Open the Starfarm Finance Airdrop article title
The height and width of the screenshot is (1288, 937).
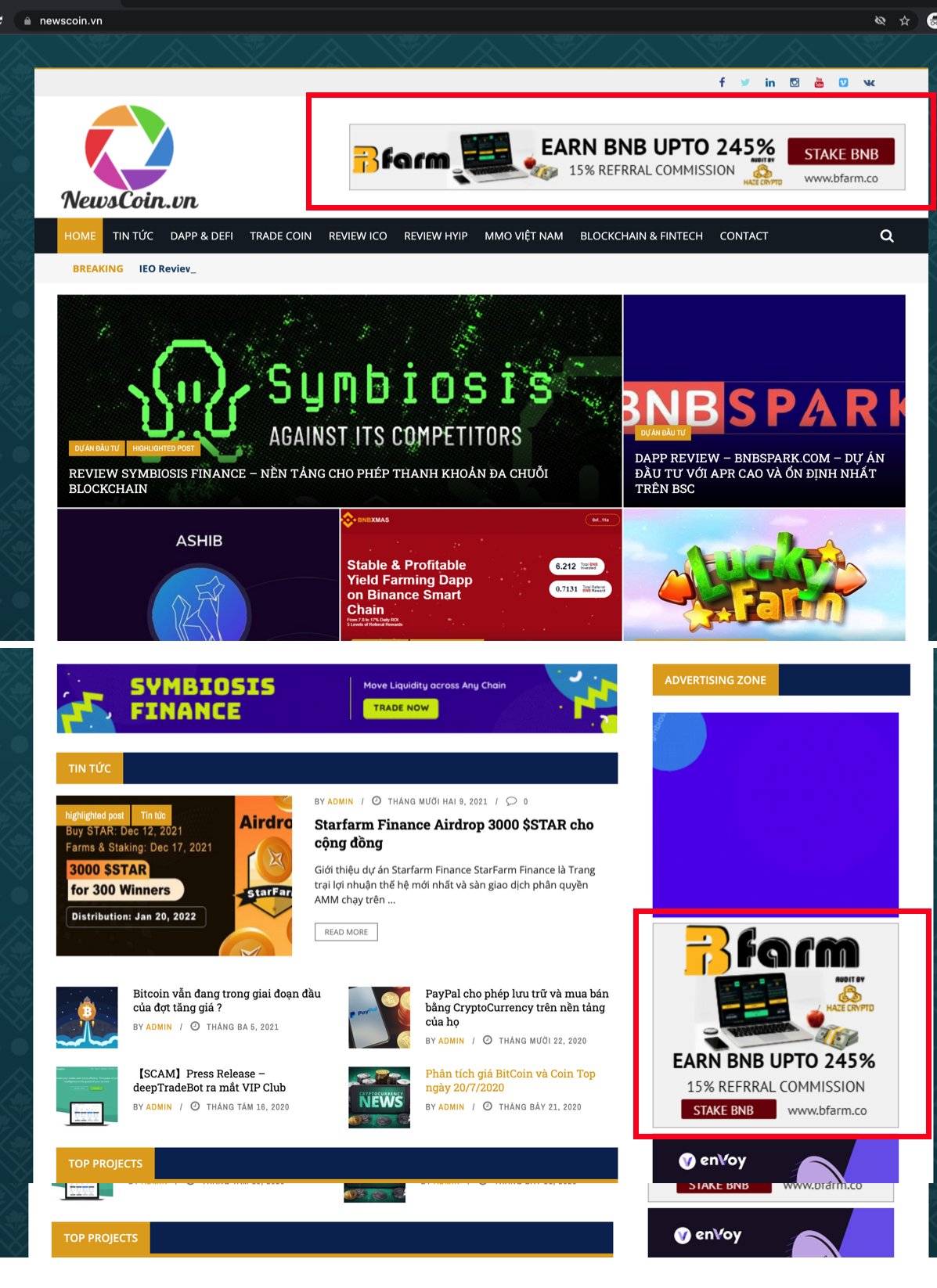point(454,833)
